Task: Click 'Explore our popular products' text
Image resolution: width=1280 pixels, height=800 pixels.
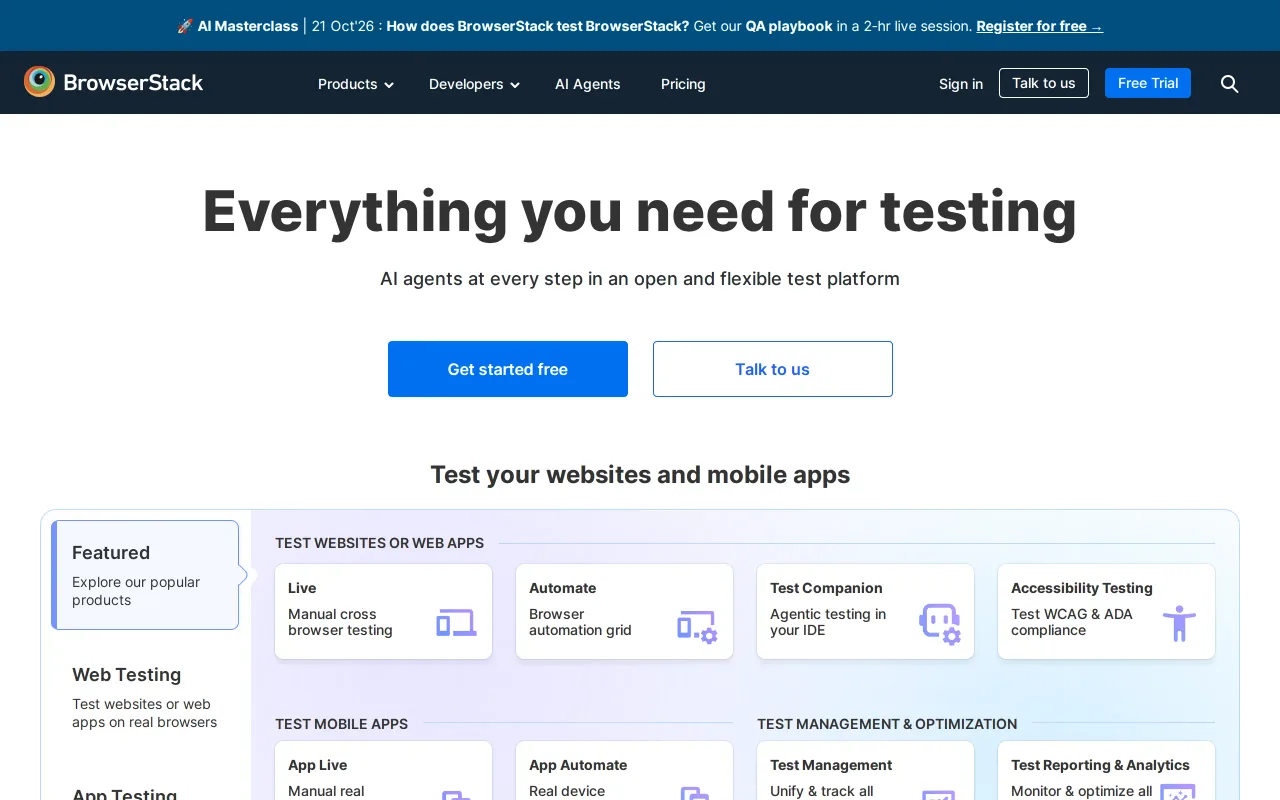Action: 136,591
